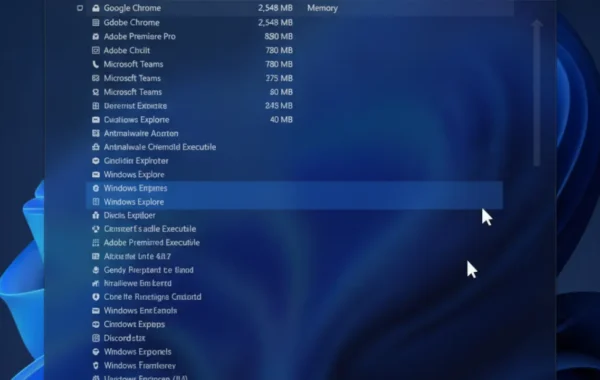
Task: Click the Gndidin Exprloter row icon
Action: (96, 161)
